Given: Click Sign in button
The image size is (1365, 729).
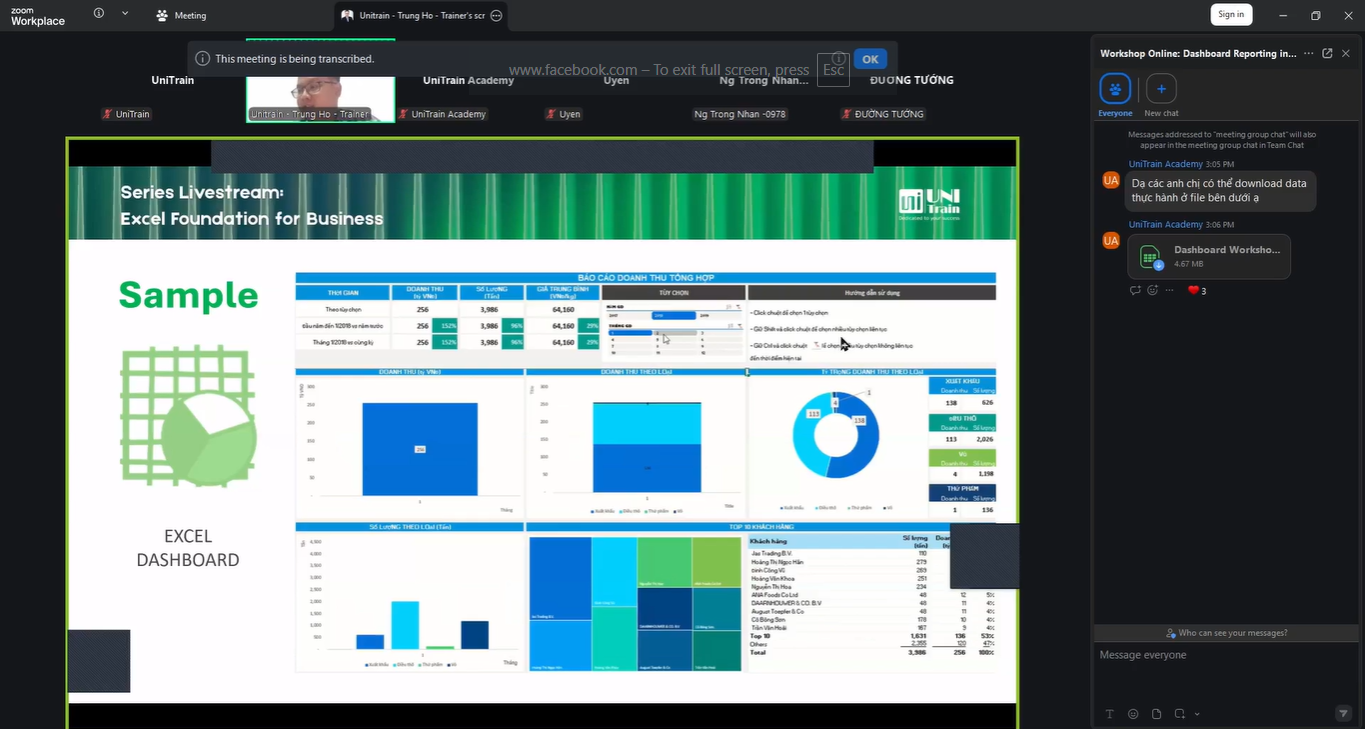Looking at the screenshot, I should pyautogui.click(x=1231, y=14).
